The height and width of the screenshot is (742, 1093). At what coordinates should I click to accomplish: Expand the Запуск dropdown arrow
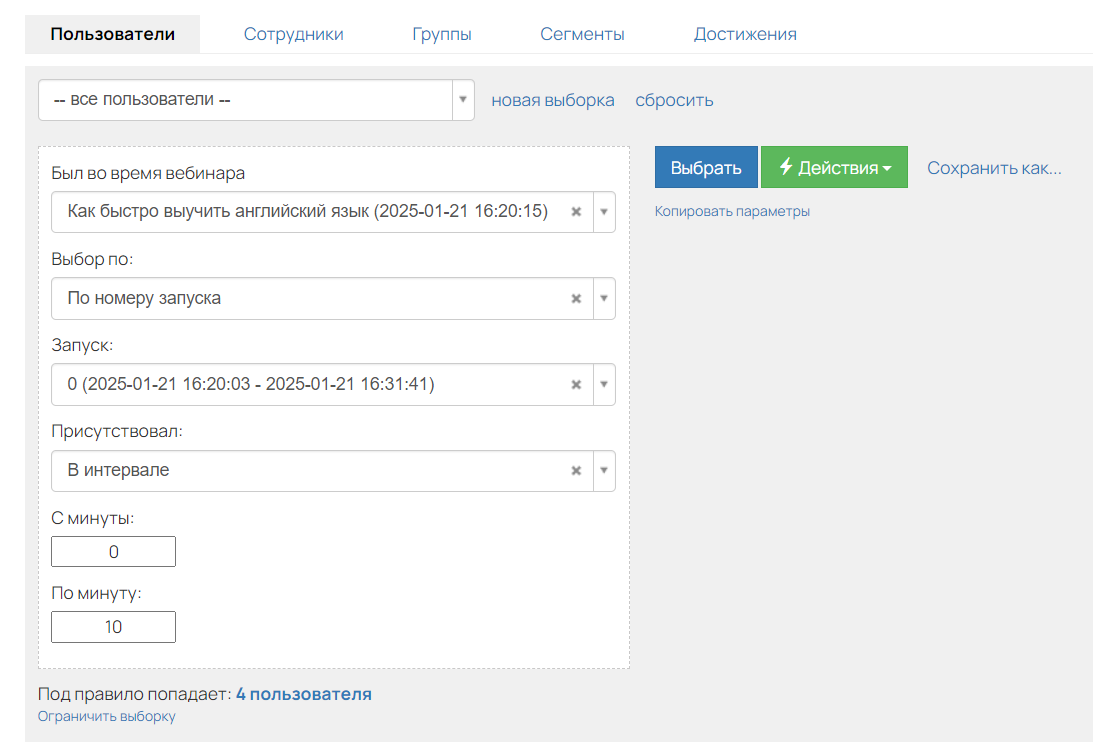(x=604, y=384)
